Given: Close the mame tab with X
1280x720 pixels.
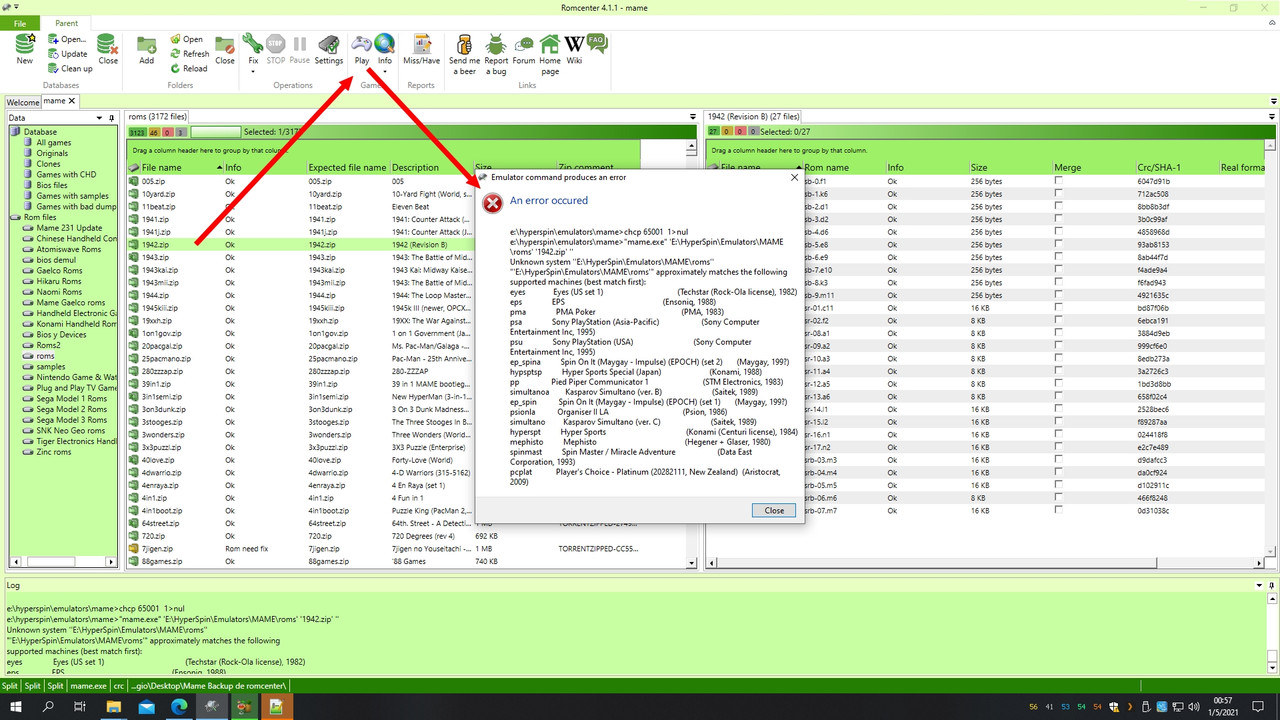Looking at the screenshot, I should (72, 101).
